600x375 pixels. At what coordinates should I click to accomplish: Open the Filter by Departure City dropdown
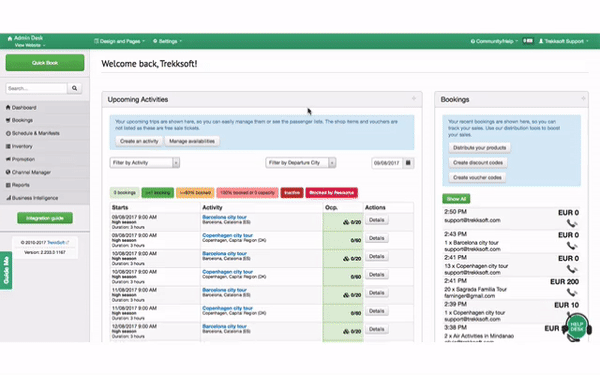pyautogui.click(x=301, y=163)
